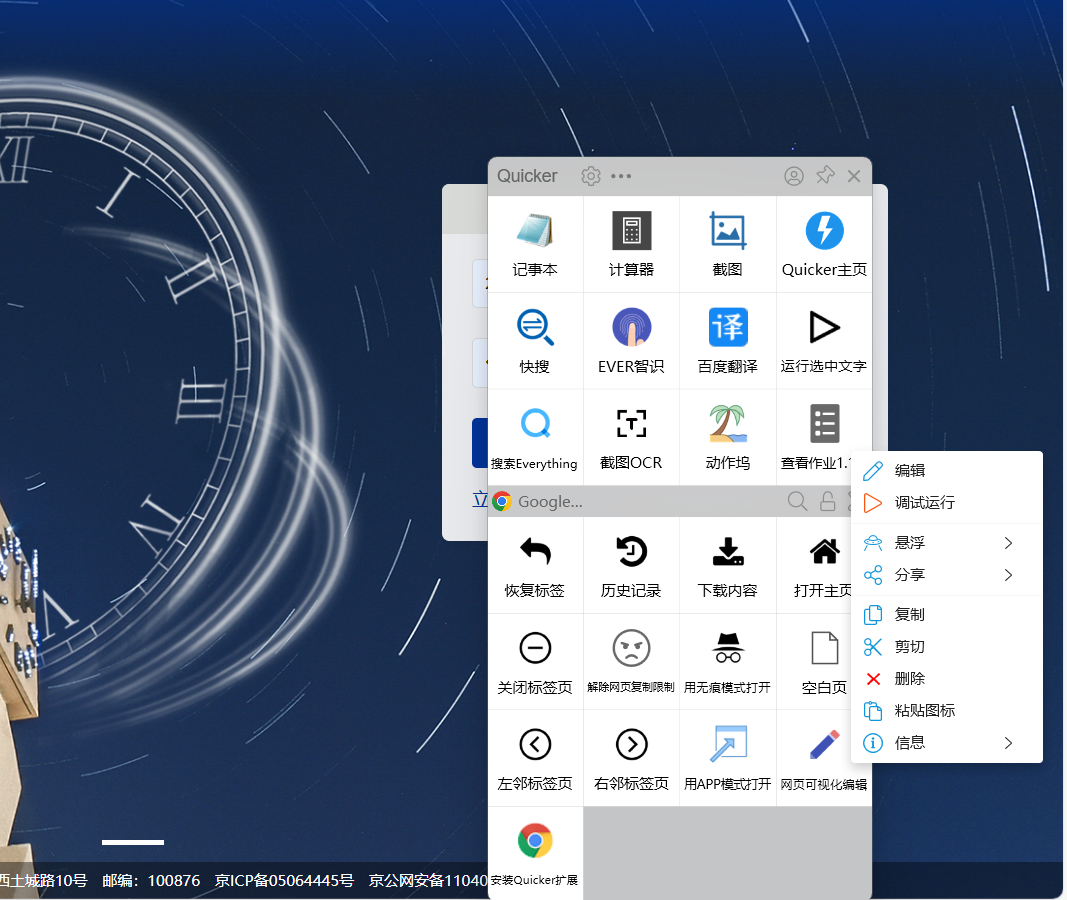Viewport: 1067px width, 900px height.
Task: Click the white carousel indicator bar on the webpage
Action: (133, 842)
